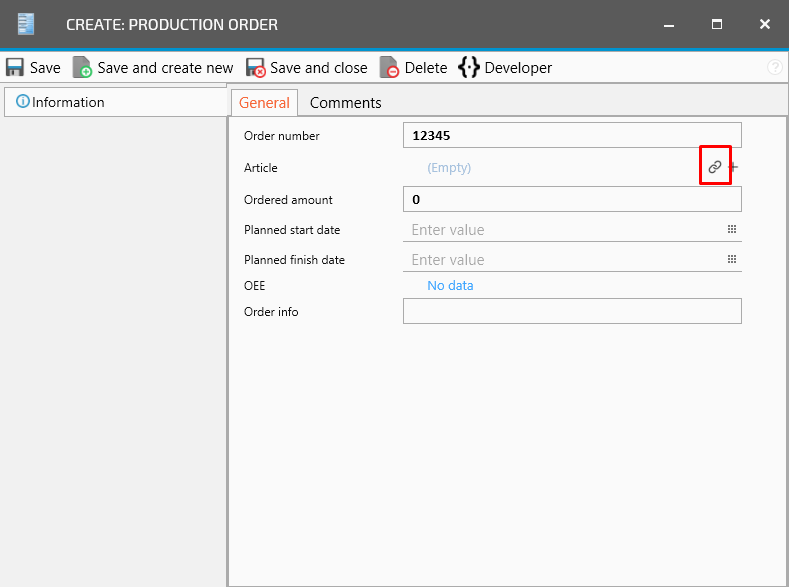Switch to the Comments tab

(x=345, y=102)
